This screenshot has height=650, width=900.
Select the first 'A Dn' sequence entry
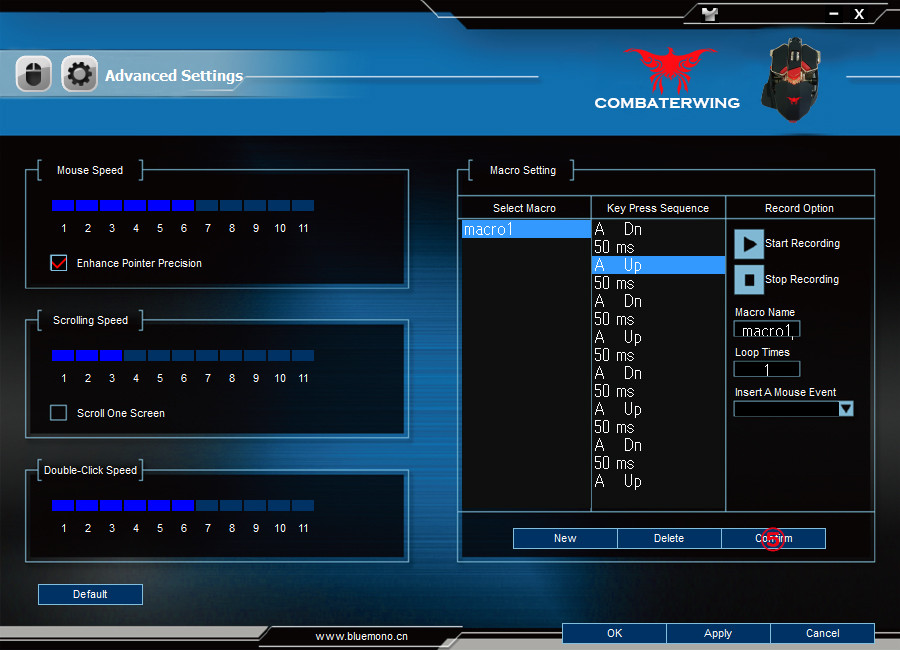click(658, 229)
